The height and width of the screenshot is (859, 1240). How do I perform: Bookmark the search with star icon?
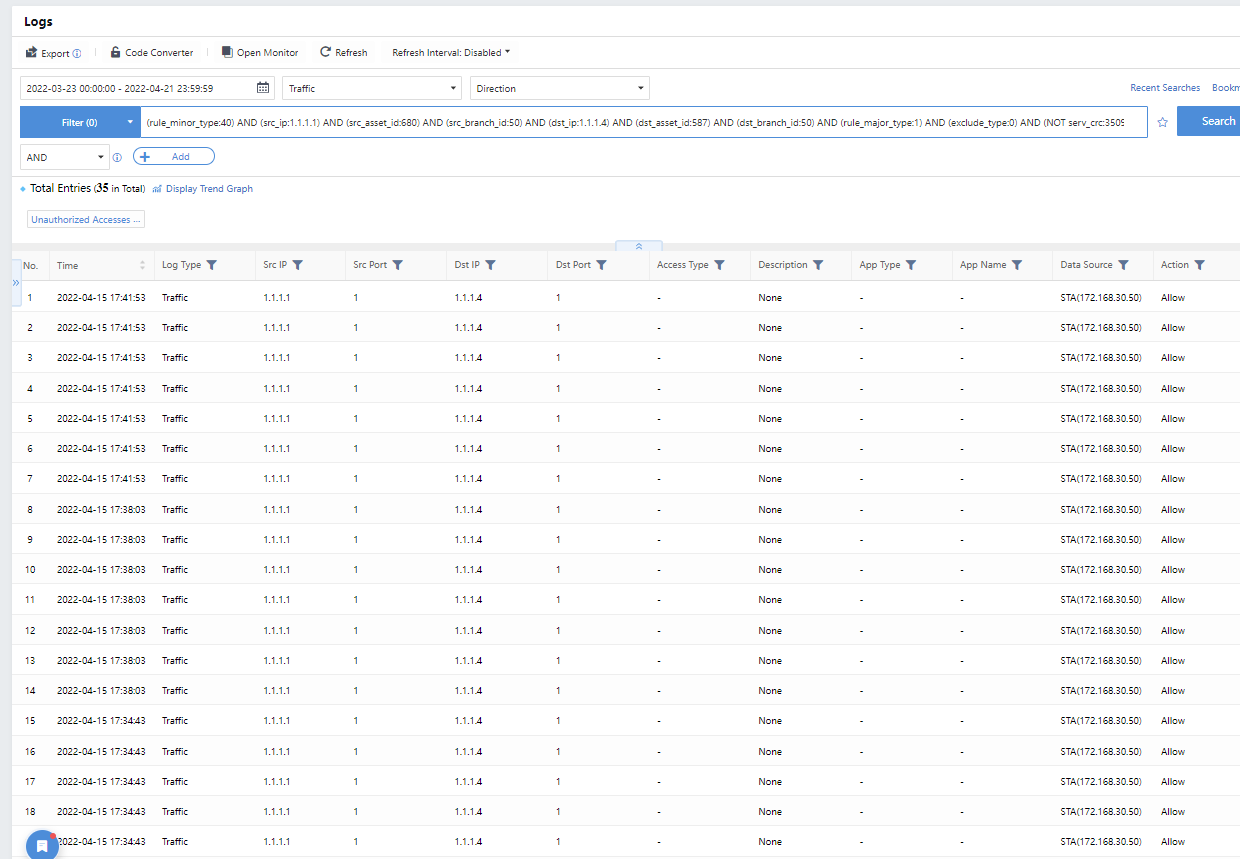pyautogui.click(x=1162, y=122)
